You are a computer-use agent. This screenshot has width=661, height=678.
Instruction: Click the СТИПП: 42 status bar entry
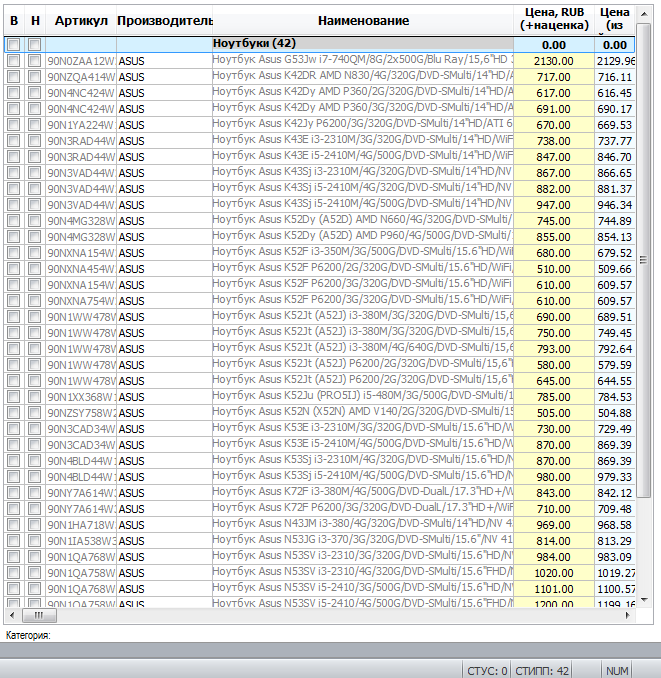542,671
